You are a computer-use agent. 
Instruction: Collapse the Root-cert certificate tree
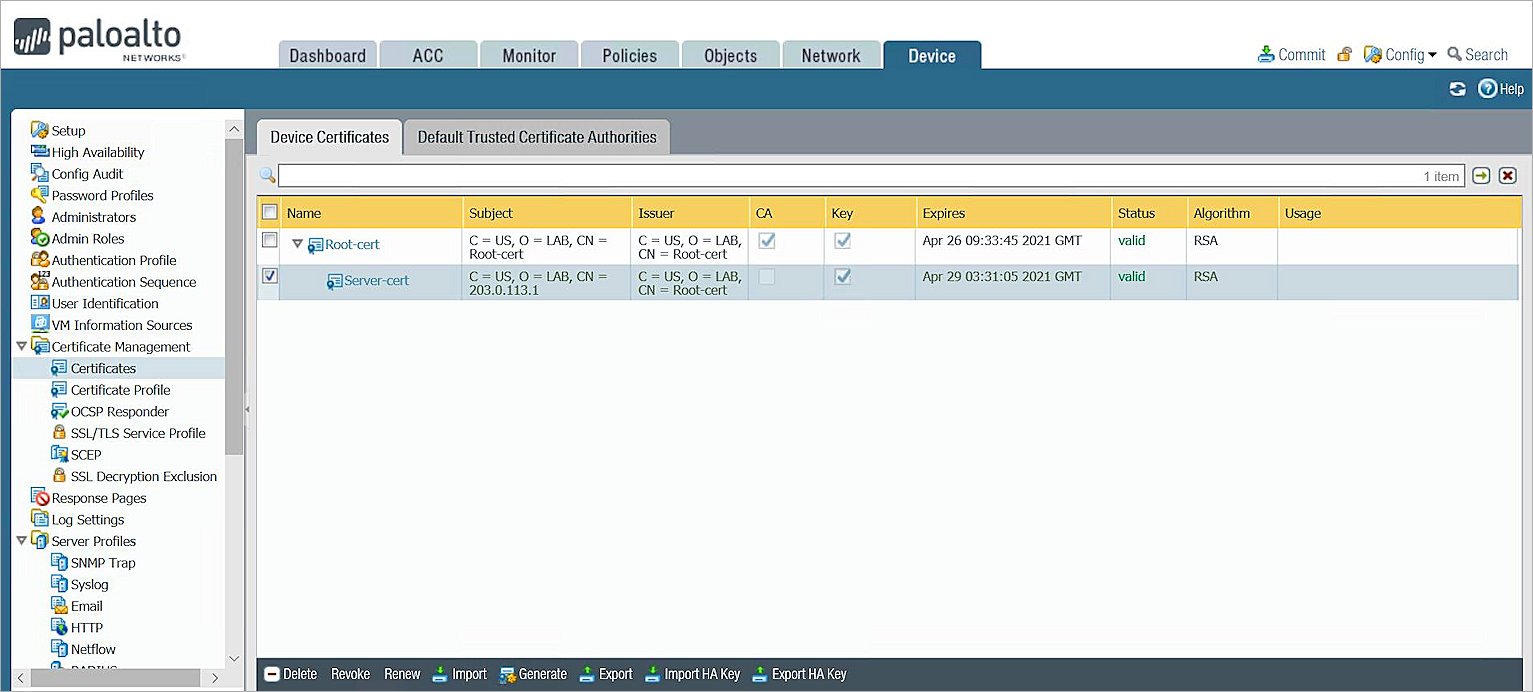point(296,243)
